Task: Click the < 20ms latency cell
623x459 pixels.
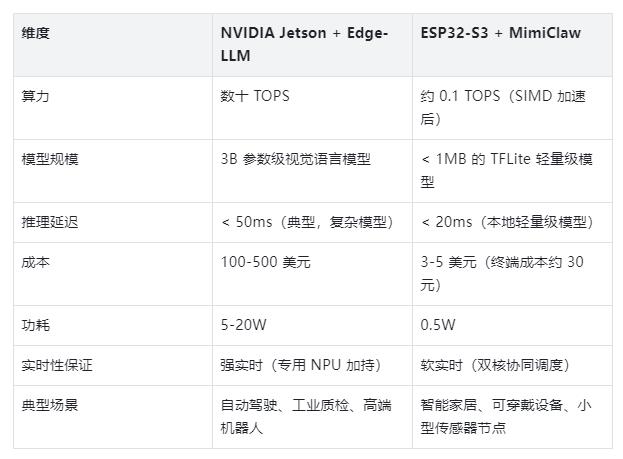Action: pos(507,222)
